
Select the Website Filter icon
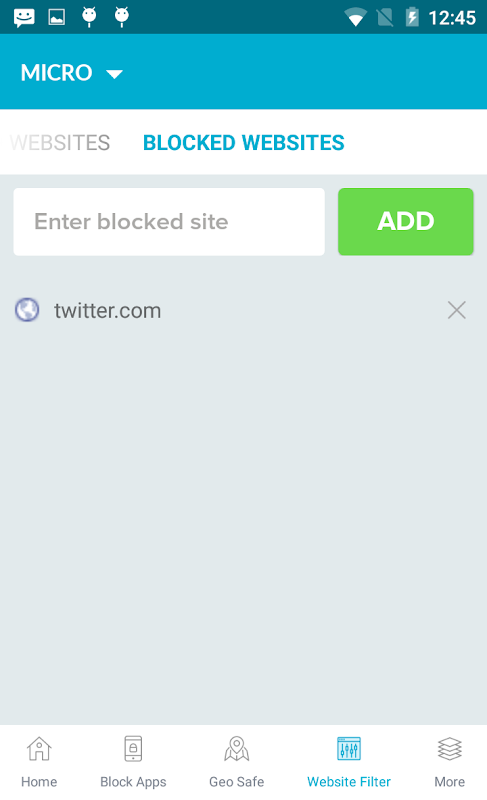pos(349,748)
